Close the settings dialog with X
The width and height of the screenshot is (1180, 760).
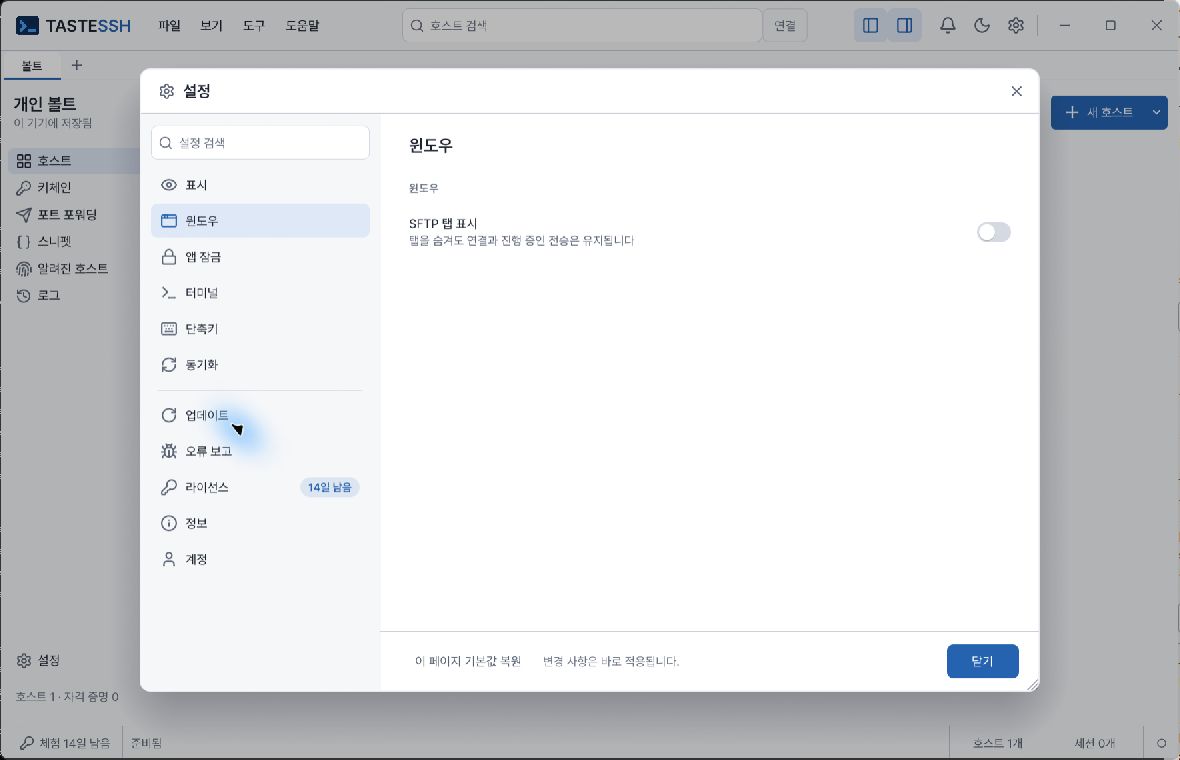1017,91
